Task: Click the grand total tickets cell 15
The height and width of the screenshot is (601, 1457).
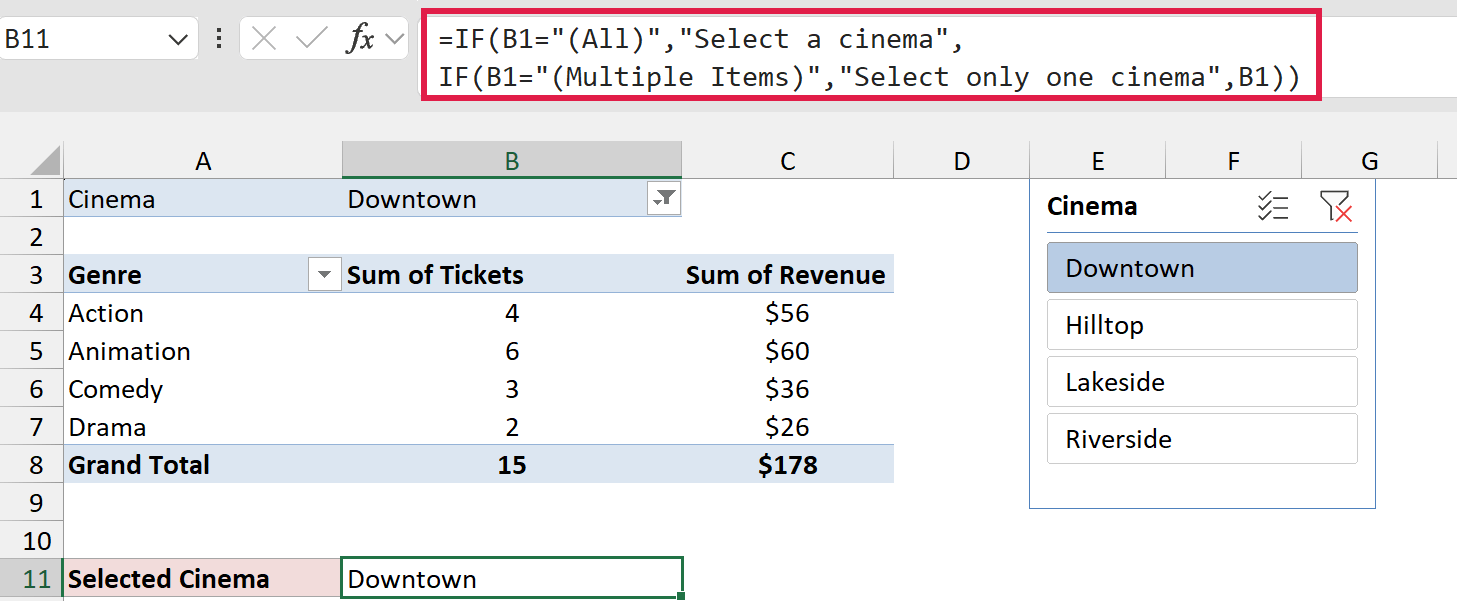Action: 512,465
